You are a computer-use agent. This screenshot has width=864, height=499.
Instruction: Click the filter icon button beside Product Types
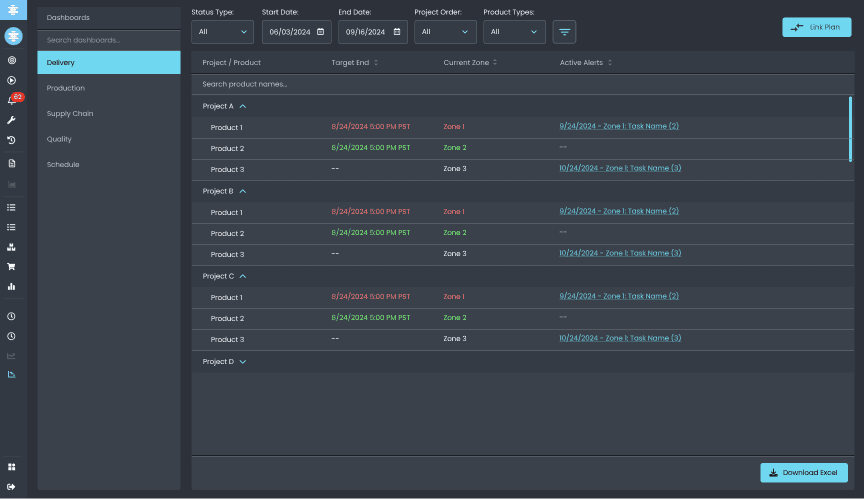click(x=564, y=32)
